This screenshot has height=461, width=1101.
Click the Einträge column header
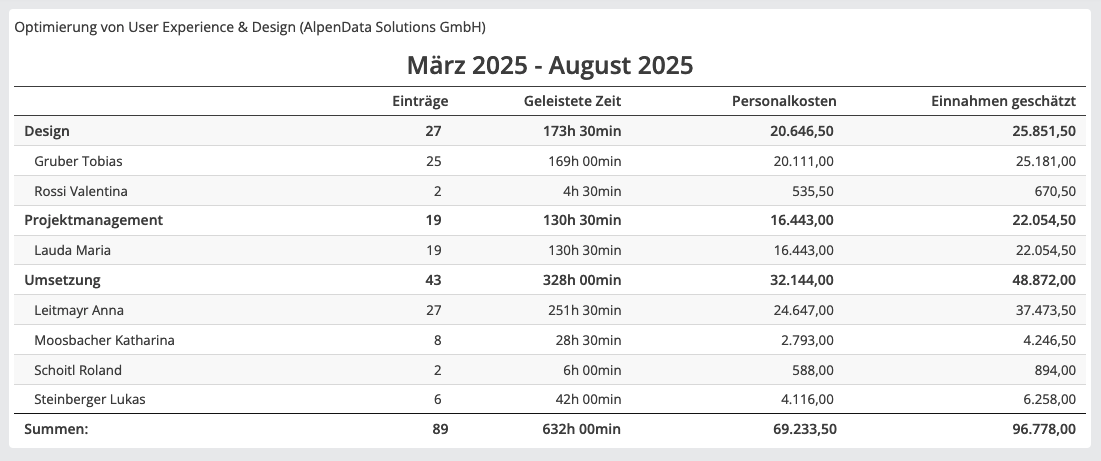[420, 101]
